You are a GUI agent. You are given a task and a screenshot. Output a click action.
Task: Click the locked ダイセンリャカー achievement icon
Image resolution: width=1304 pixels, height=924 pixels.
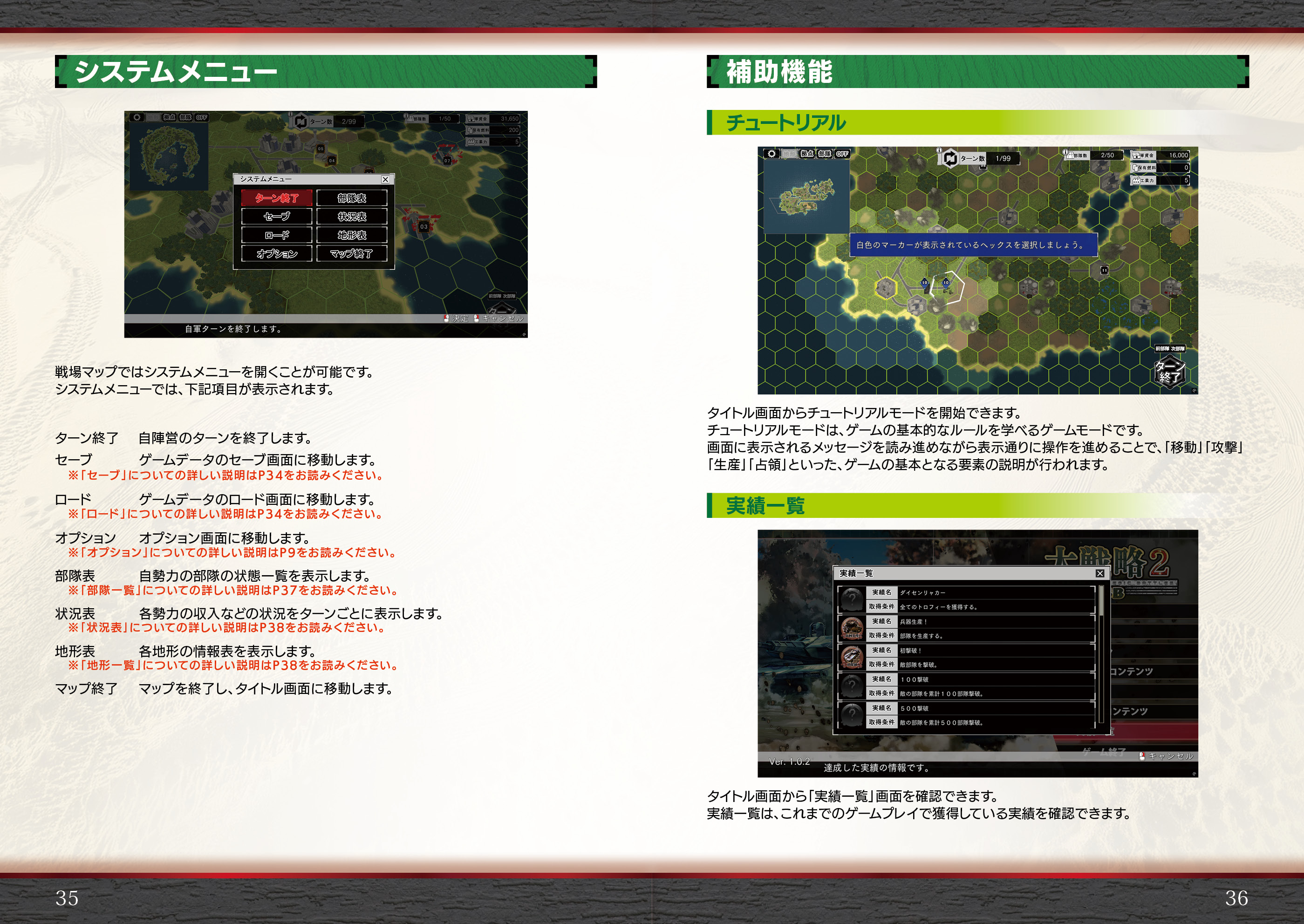[852, 599]
